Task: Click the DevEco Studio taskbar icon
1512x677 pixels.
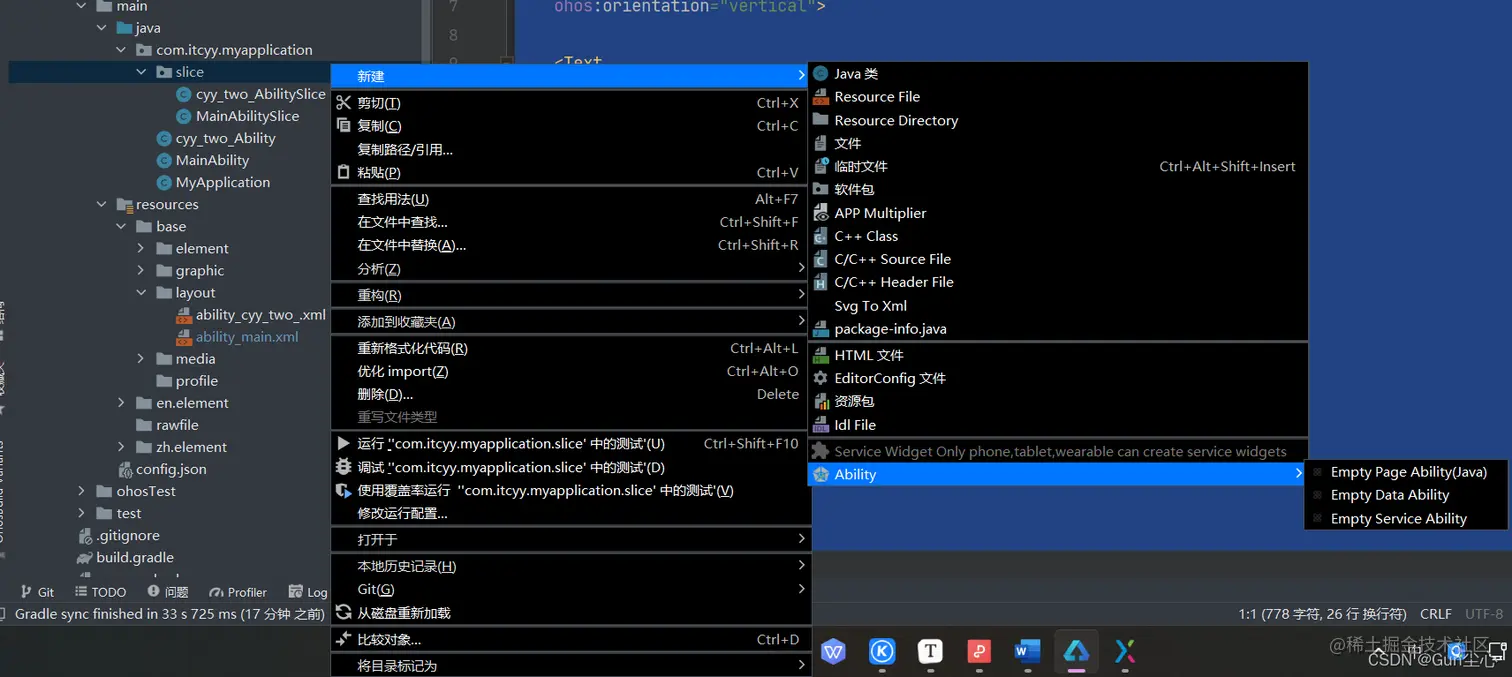Action: (x=1076, y=652)
